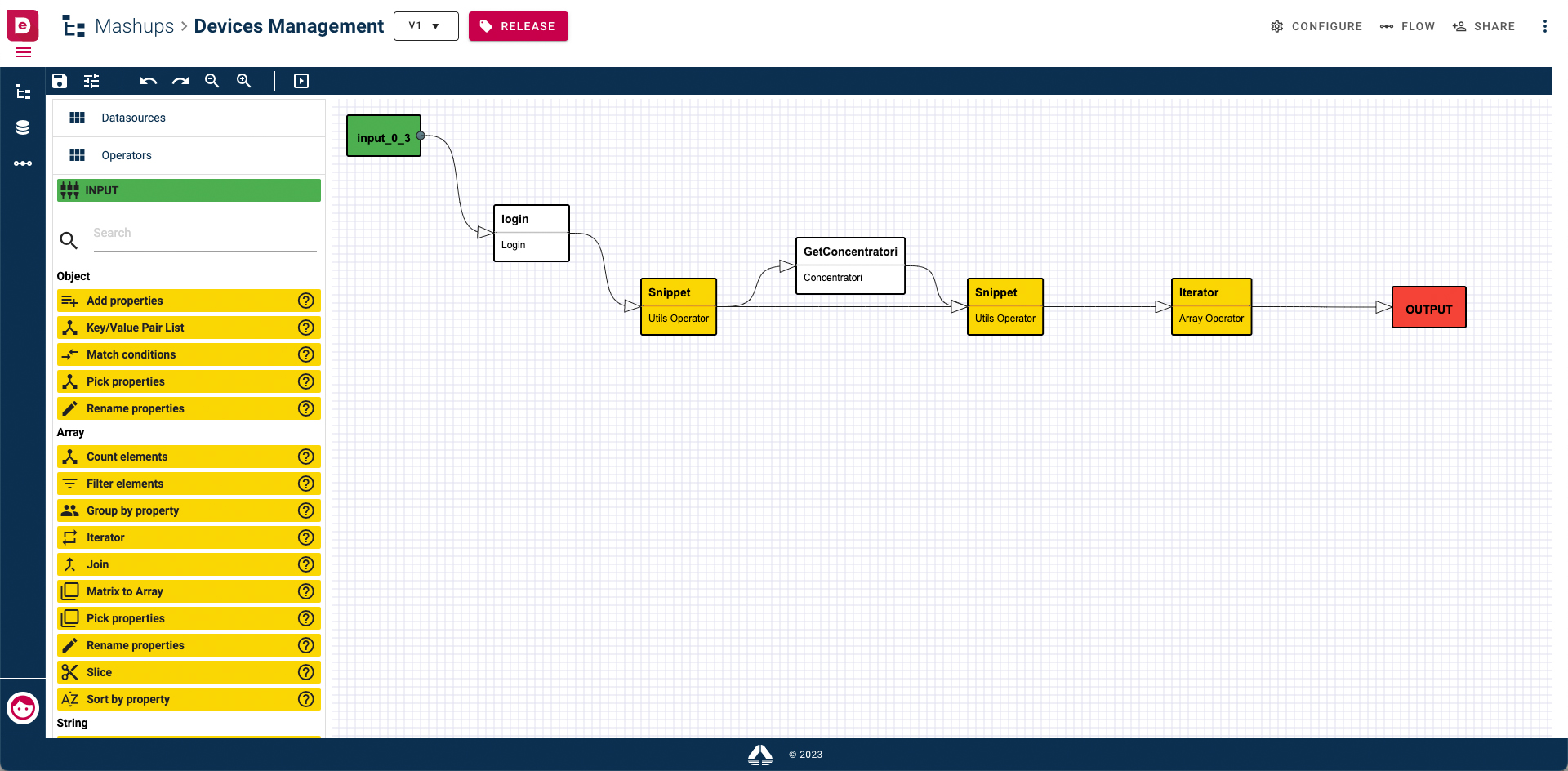
Task: Show help for Key/Value Pair List
Action: point(306,328)
